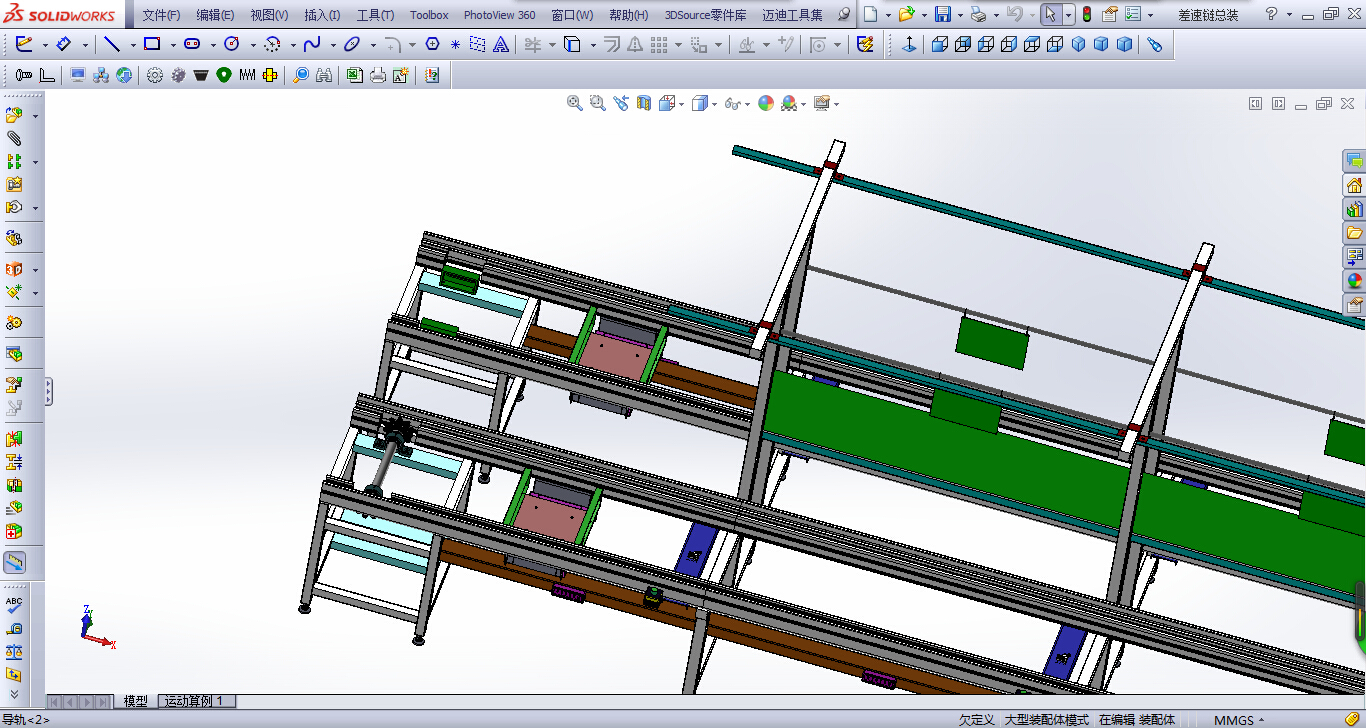The height and width of the screenshot is (728, 1366).
Task: Select the Normal To view icon
Action: click(909, 44)
